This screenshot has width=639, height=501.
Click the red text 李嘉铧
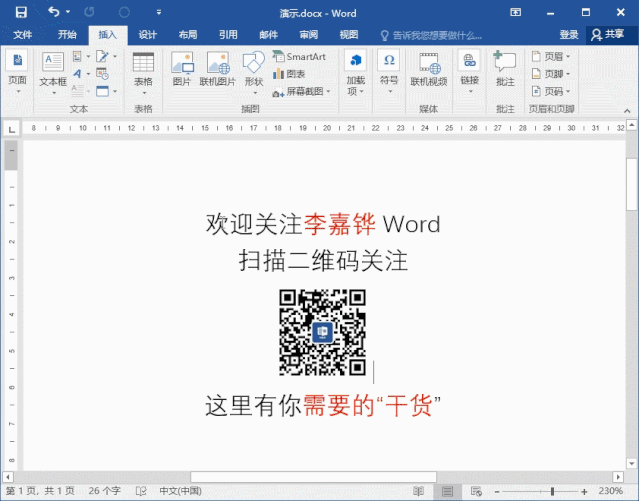tap(339, 224)
